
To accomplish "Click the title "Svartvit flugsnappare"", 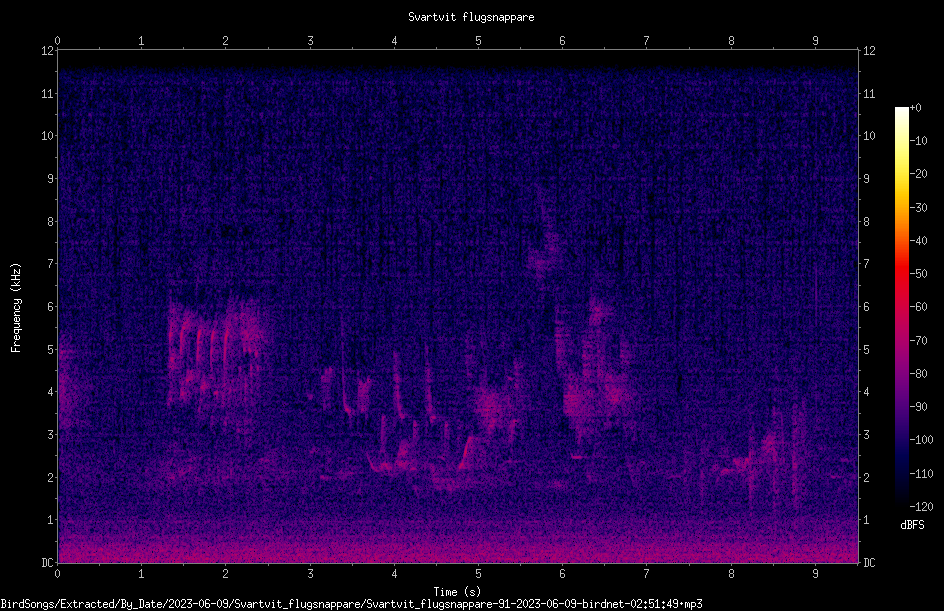I will pyautogui.click(x=471, y=17).
